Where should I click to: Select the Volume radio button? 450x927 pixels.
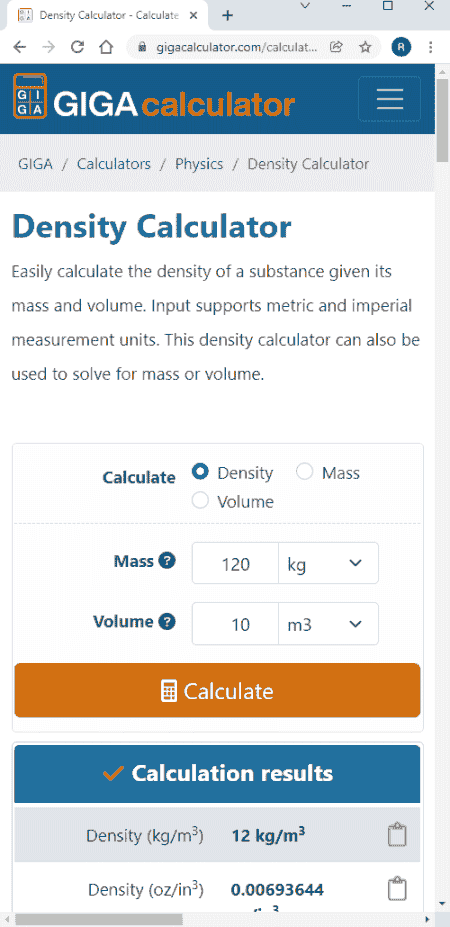[x=200, y=501]
